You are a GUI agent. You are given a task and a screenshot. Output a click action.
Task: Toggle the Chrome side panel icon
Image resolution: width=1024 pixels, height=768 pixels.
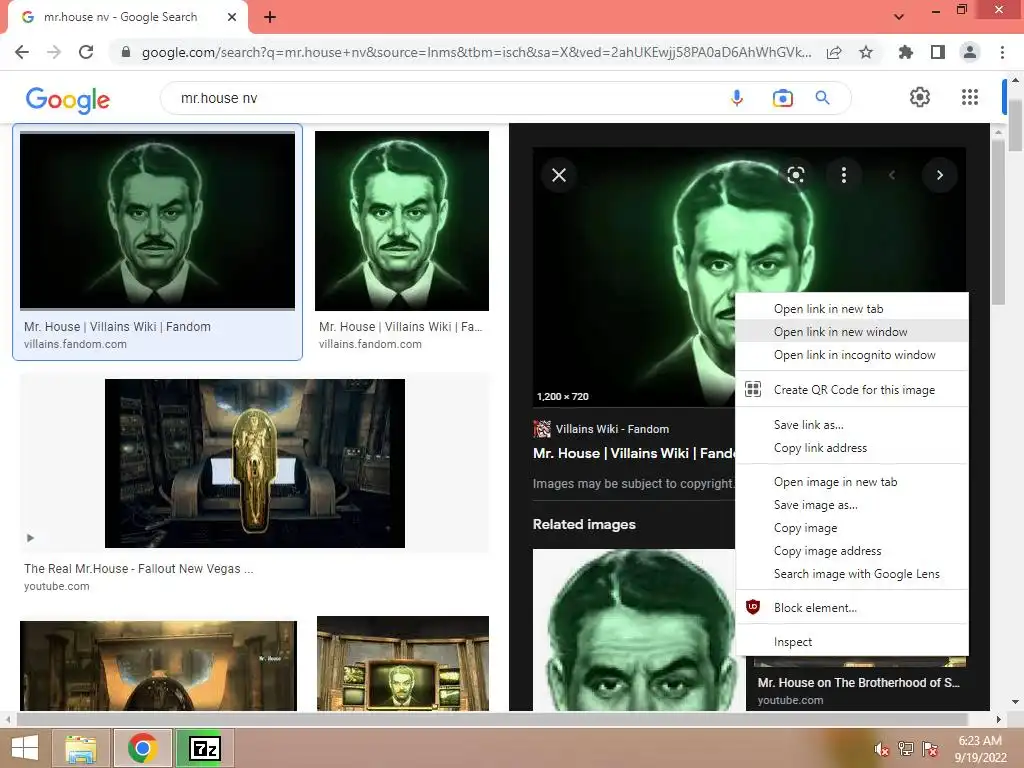click(938, 52)
